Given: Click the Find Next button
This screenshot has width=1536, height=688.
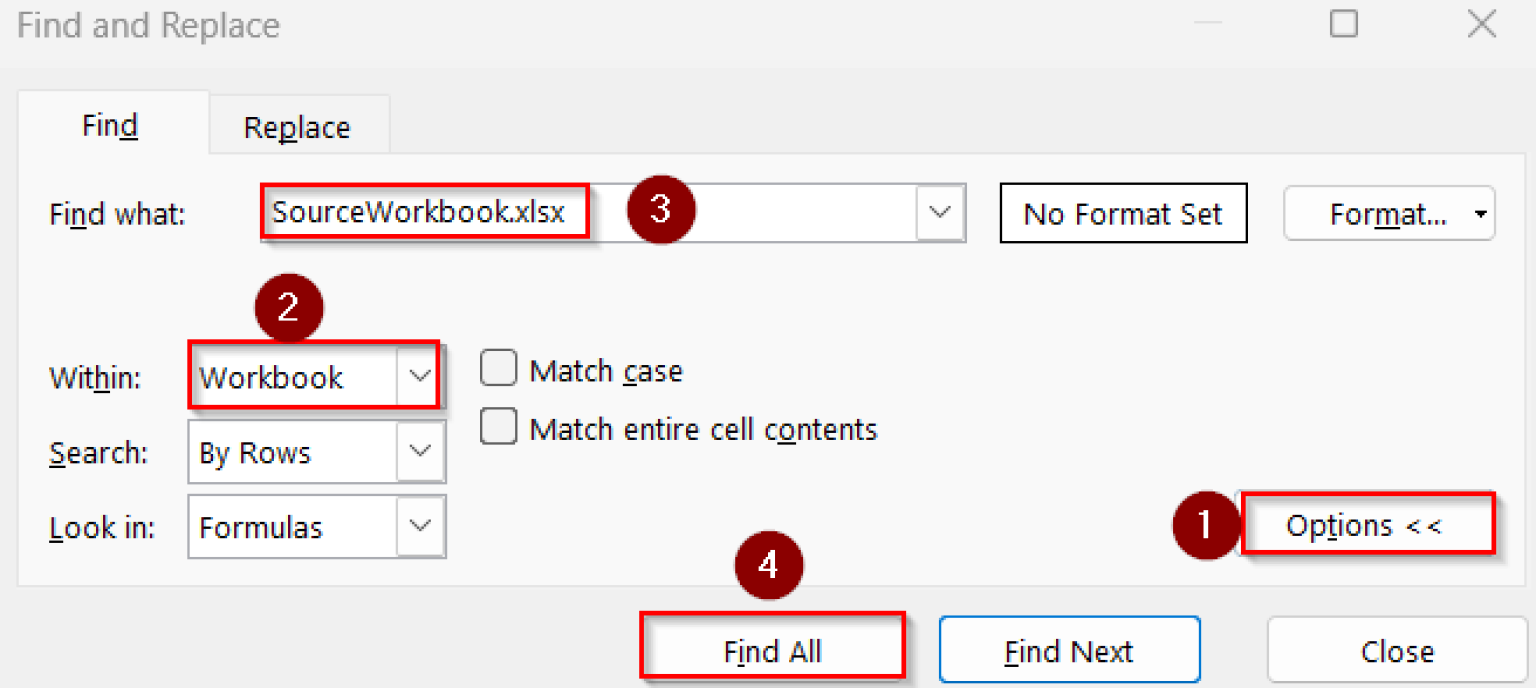Looking at the screenshot, I should (x=1068, y=649).
